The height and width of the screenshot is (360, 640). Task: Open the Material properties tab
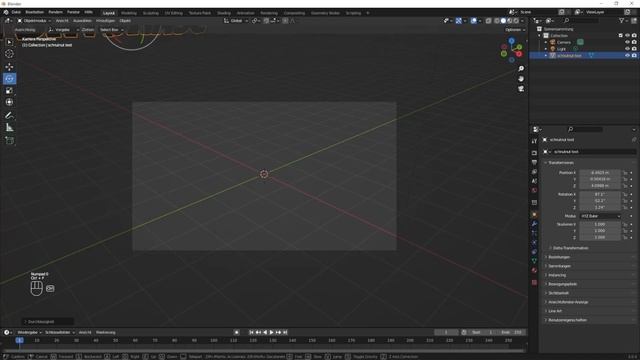534,270
